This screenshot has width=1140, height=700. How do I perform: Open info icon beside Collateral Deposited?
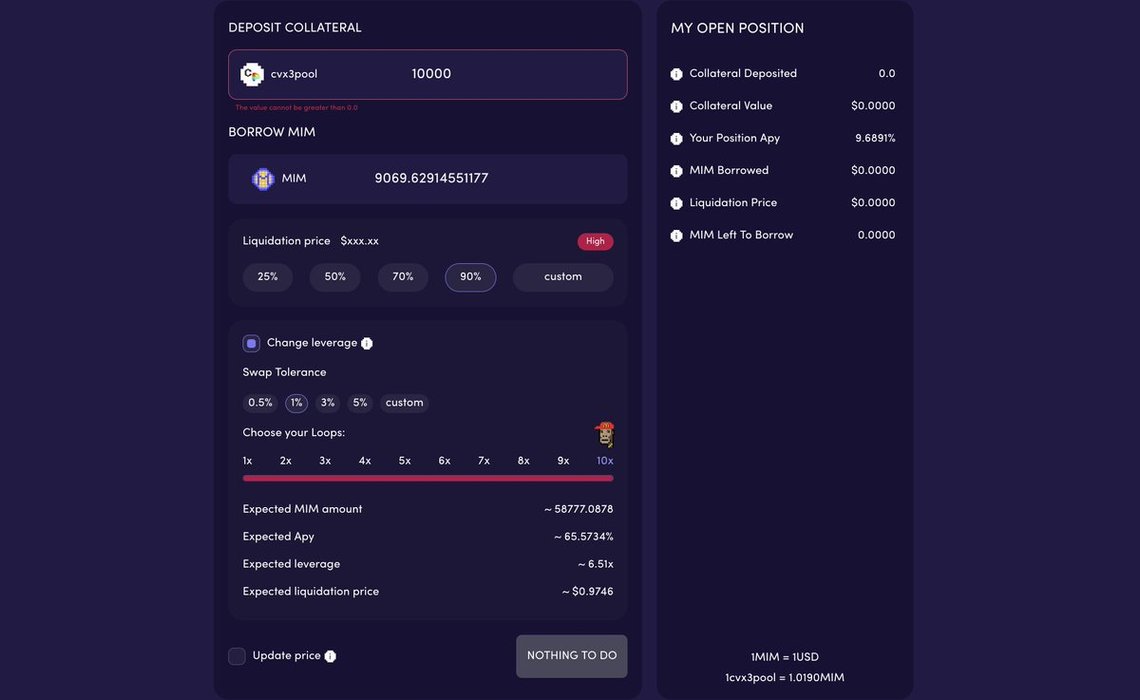coord(676,74)
